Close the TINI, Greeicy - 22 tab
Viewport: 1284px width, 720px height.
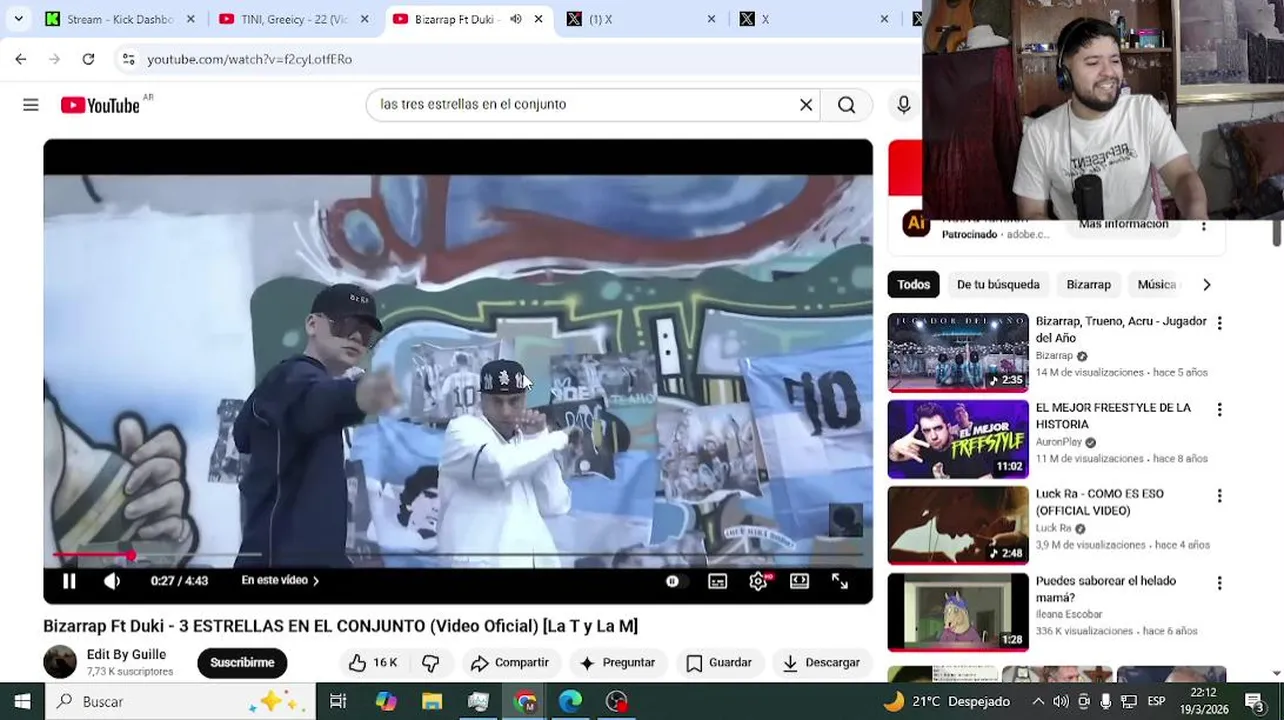[364, 19]
